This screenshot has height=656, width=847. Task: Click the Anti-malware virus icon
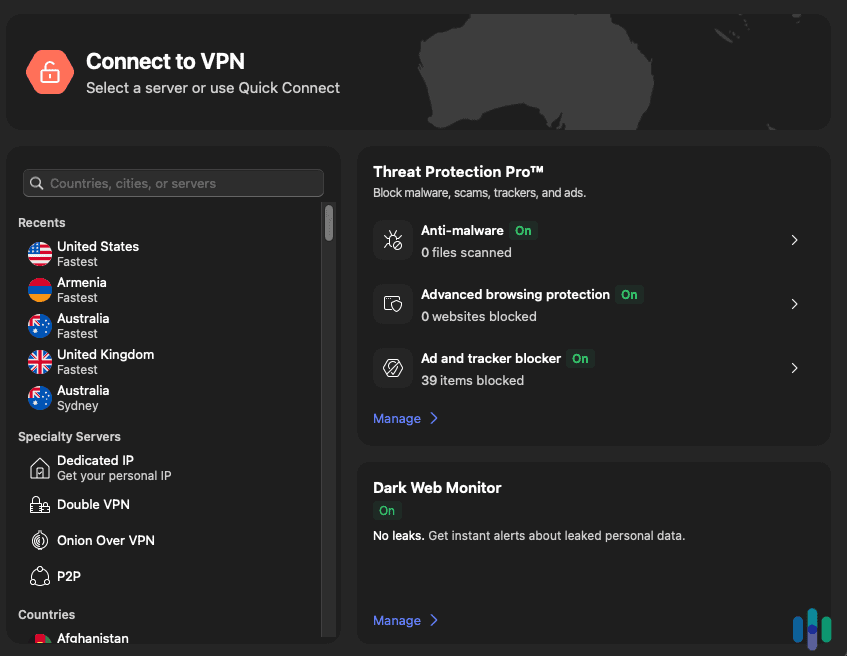392,240
